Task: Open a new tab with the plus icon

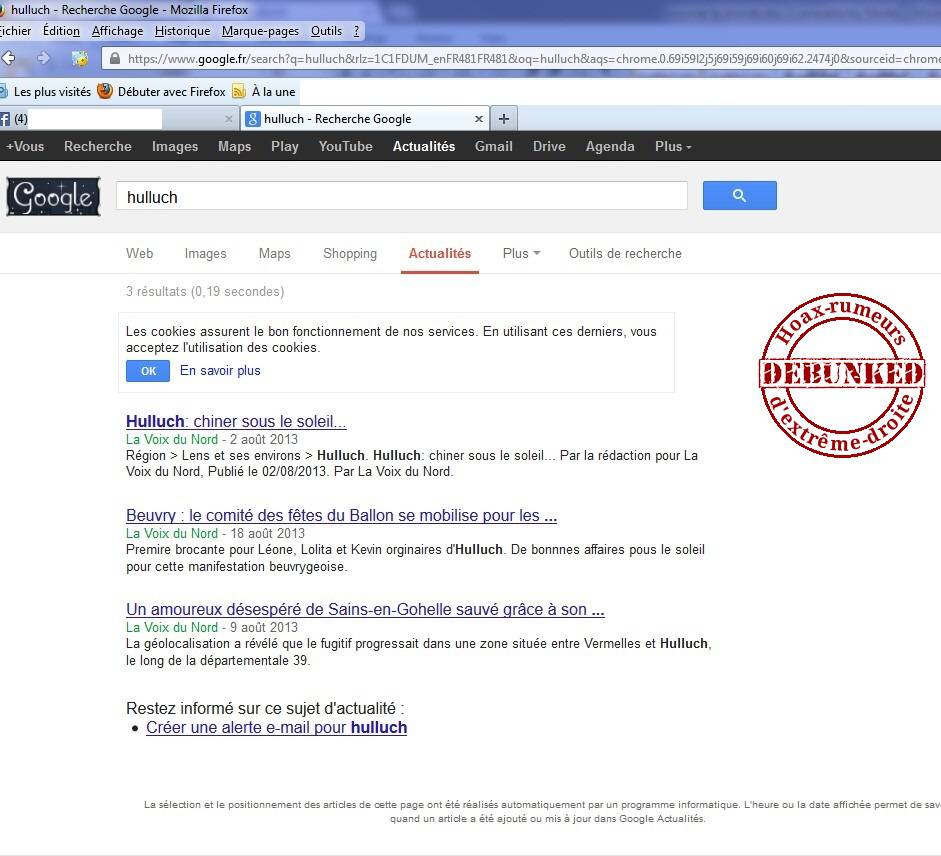Action: [504, 119]
